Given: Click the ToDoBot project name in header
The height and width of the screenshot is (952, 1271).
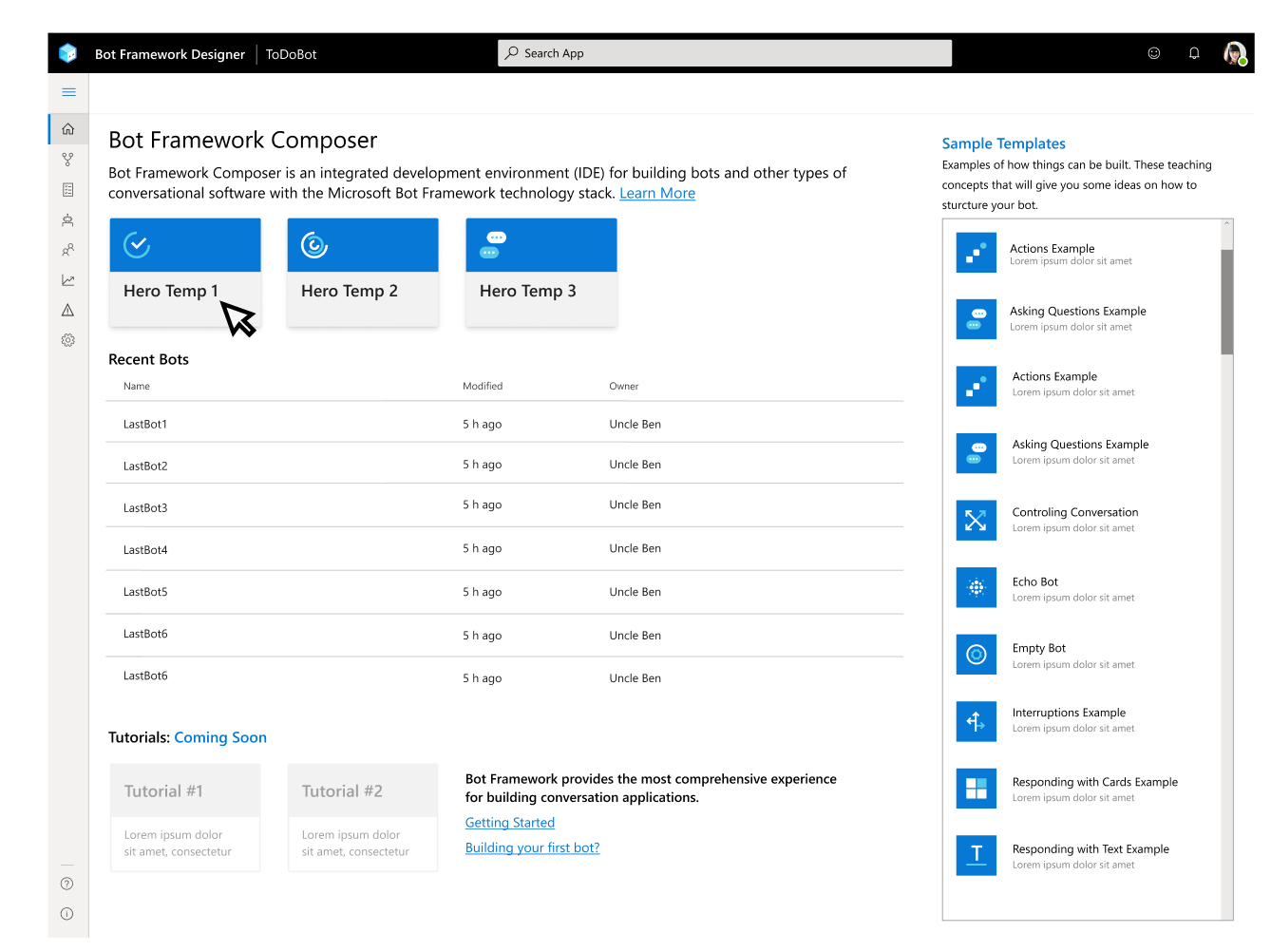Looking at the screenshot, I should tap(292, 54).
